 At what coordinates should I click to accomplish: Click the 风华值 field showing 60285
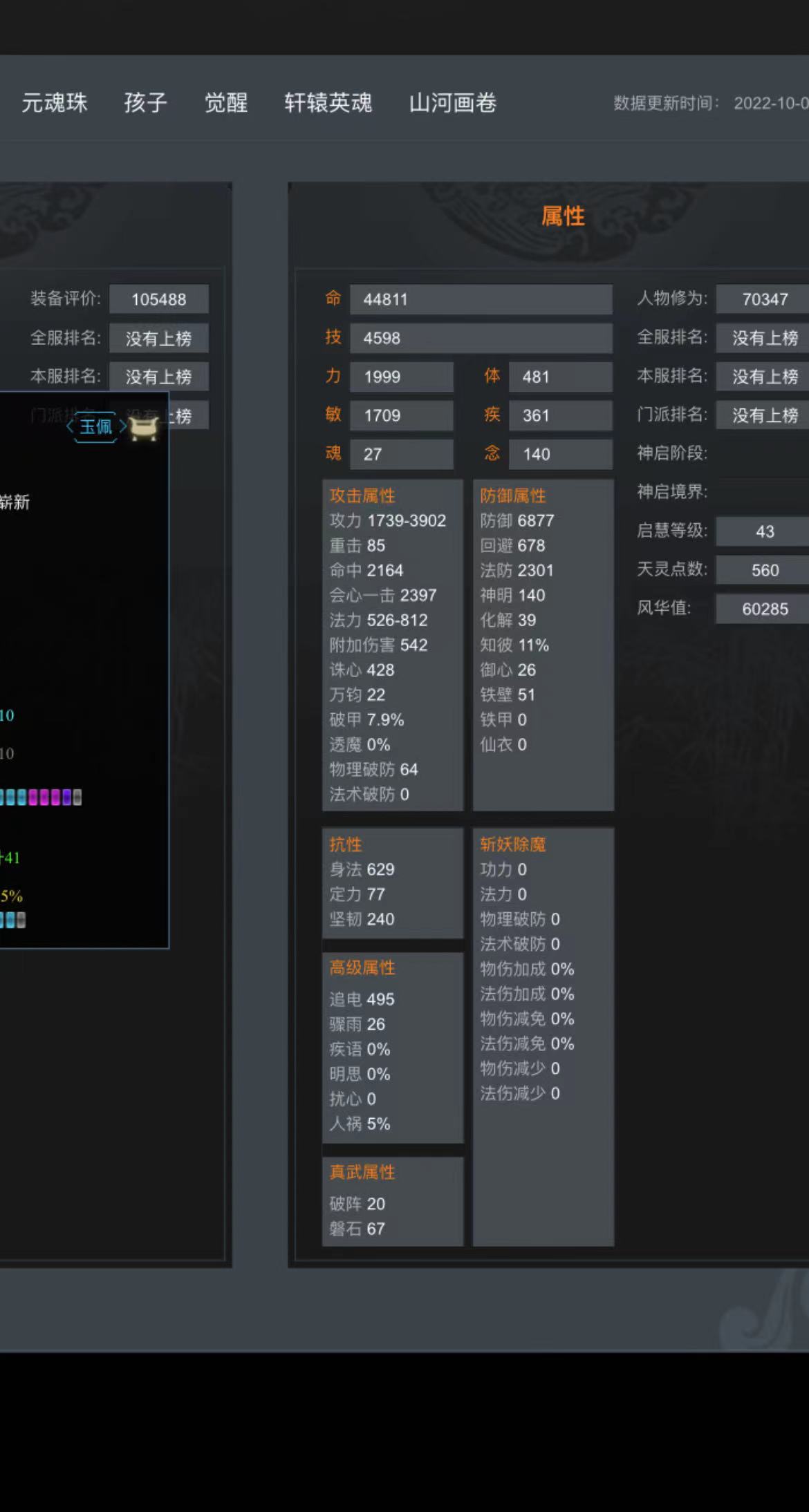tap(763, 609)
